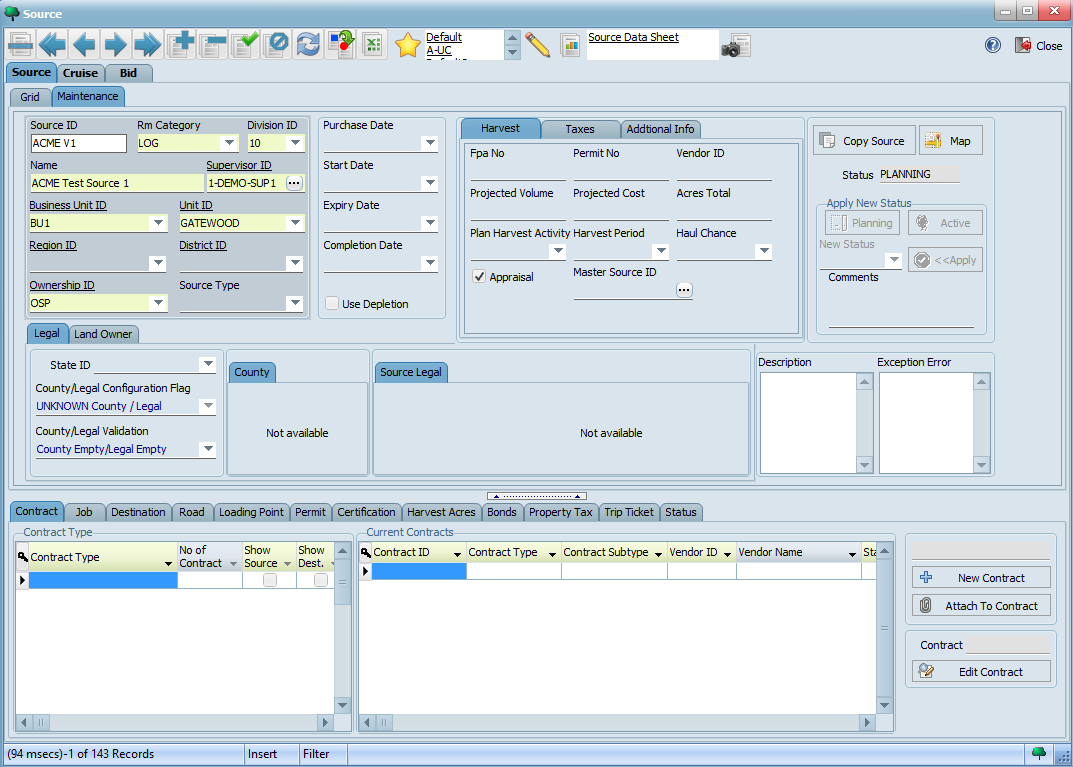Go to first record with double-left arrow

(x=52, y=44)
